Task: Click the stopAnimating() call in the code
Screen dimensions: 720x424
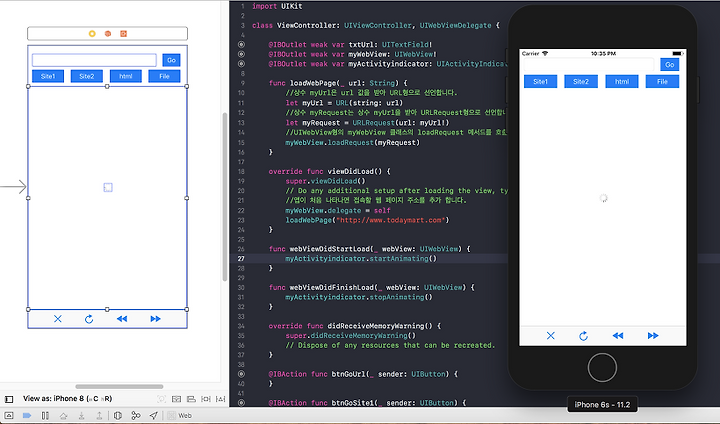Action: coord(403,297)
